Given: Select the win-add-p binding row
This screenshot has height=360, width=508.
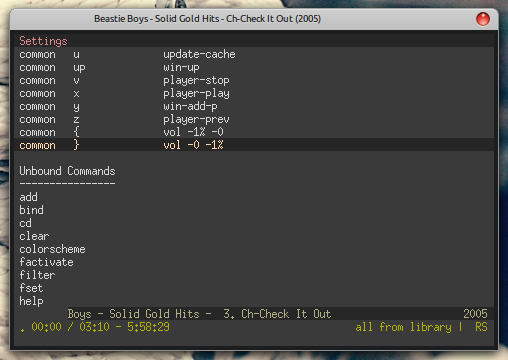Looking at the screenshot, I should coord(254,106).
